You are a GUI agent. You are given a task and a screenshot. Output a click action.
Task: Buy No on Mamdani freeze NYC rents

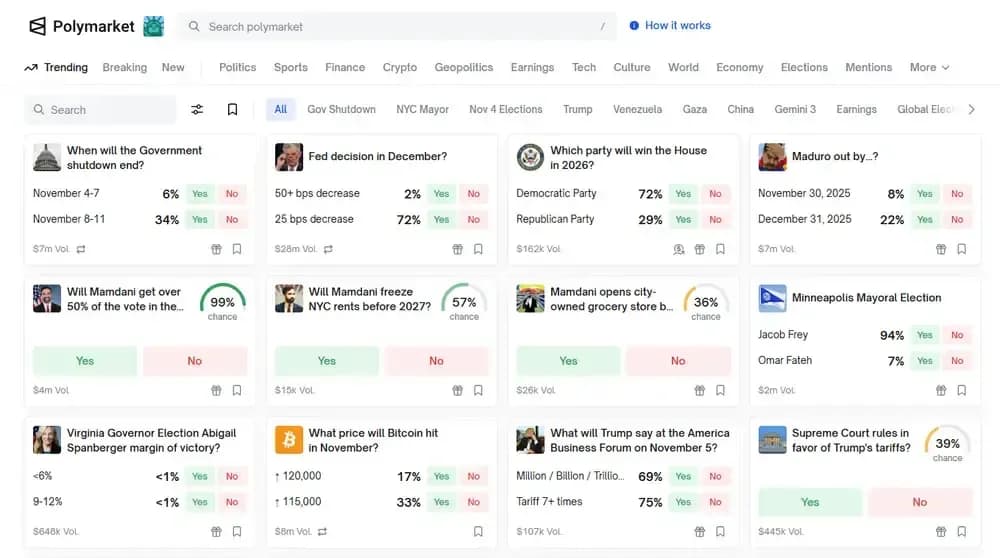(436, 361)
